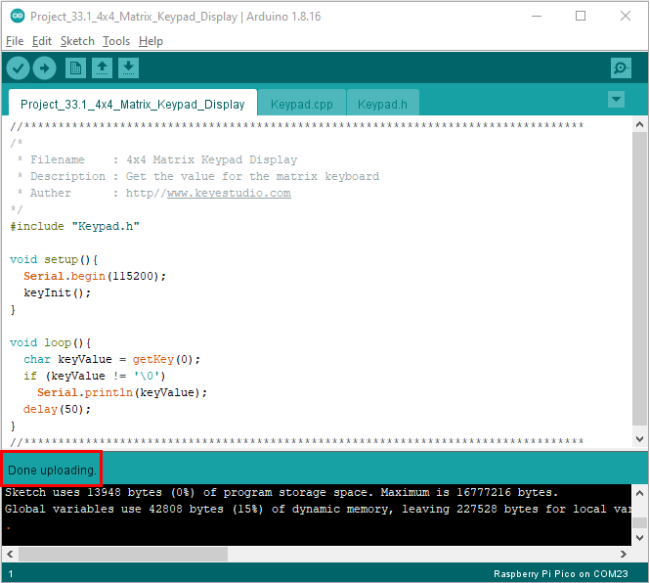Open the Tools menu

116,41
